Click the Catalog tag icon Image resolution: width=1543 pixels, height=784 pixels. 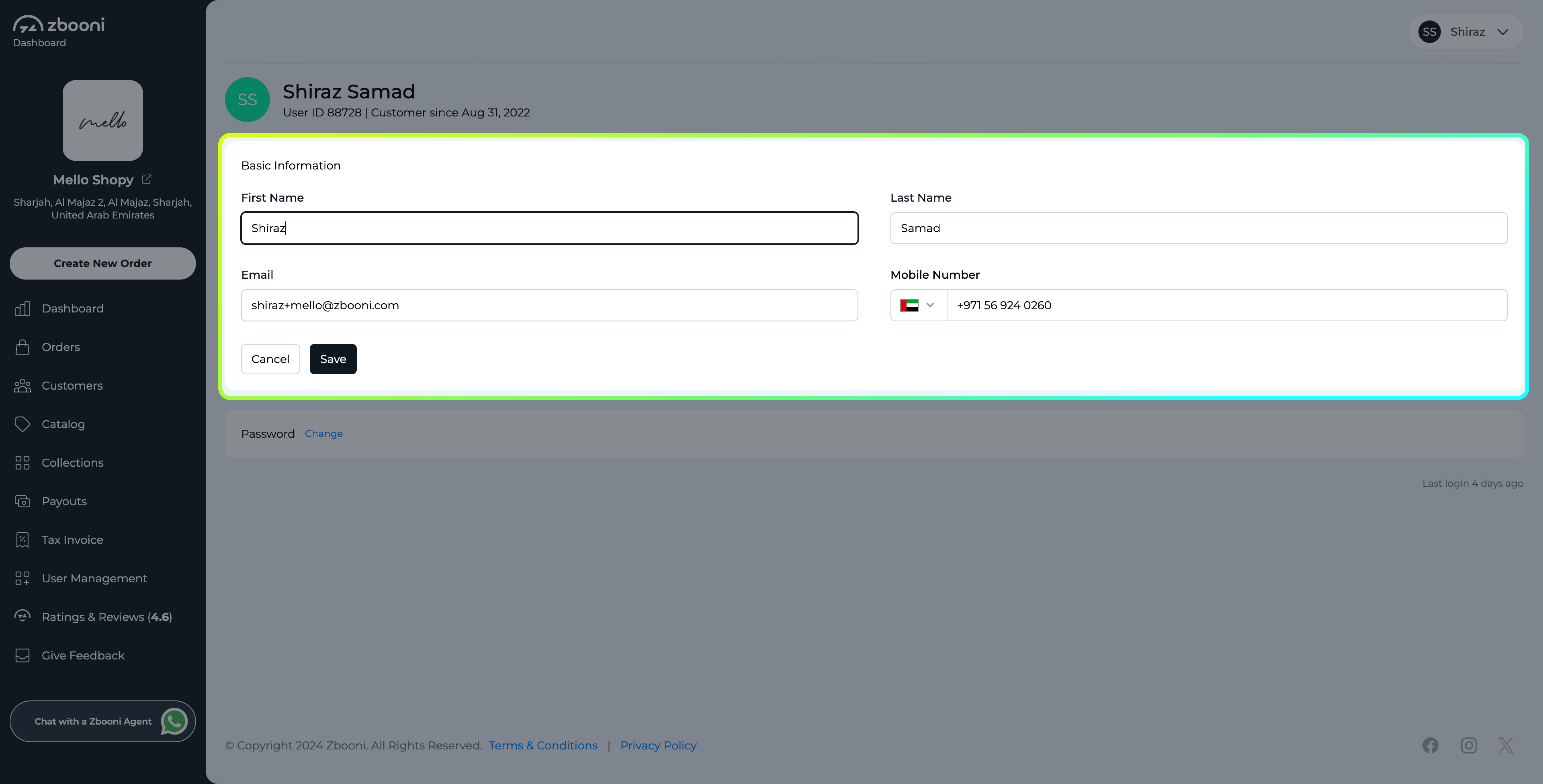pyautogui.click(x=23, y=424)
